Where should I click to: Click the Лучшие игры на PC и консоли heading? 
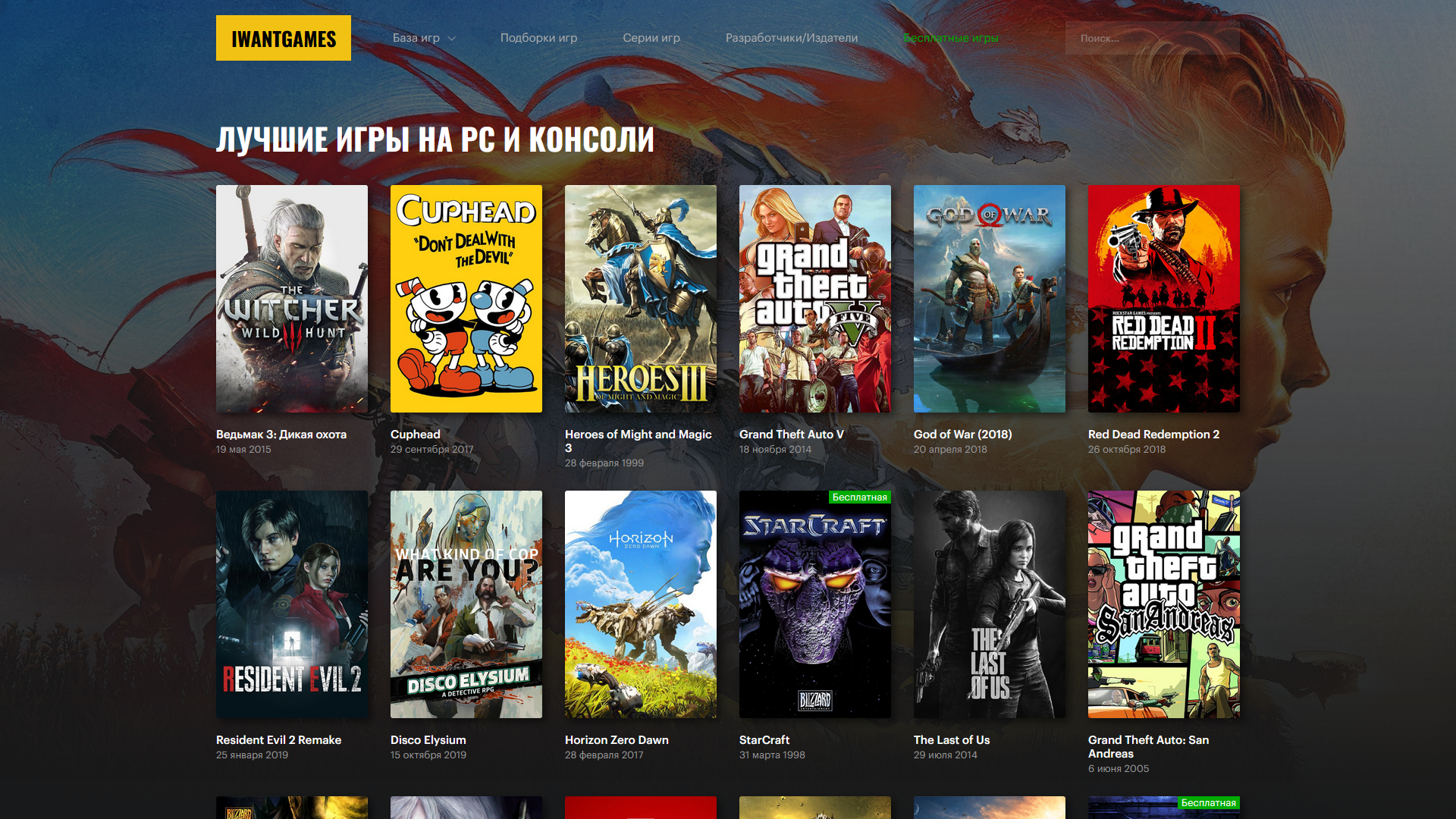[435, 140]
